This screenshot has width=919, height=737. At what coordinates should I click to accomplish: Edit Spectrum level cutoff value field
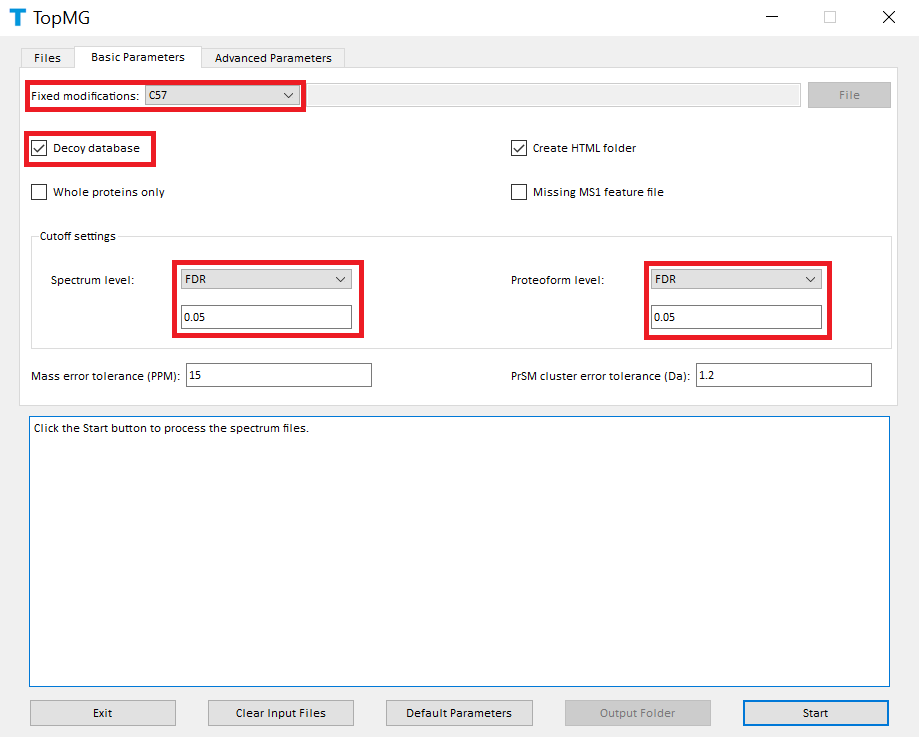coord(266,317)
